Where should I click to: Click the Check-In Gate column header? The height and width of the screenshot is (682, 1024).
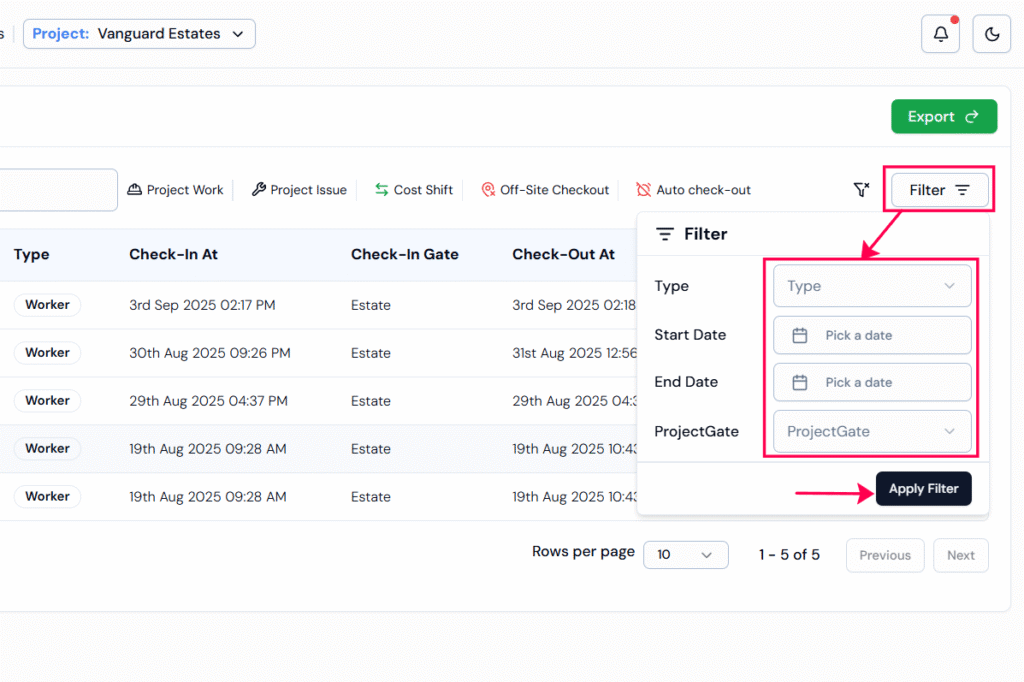pos(404,254)
